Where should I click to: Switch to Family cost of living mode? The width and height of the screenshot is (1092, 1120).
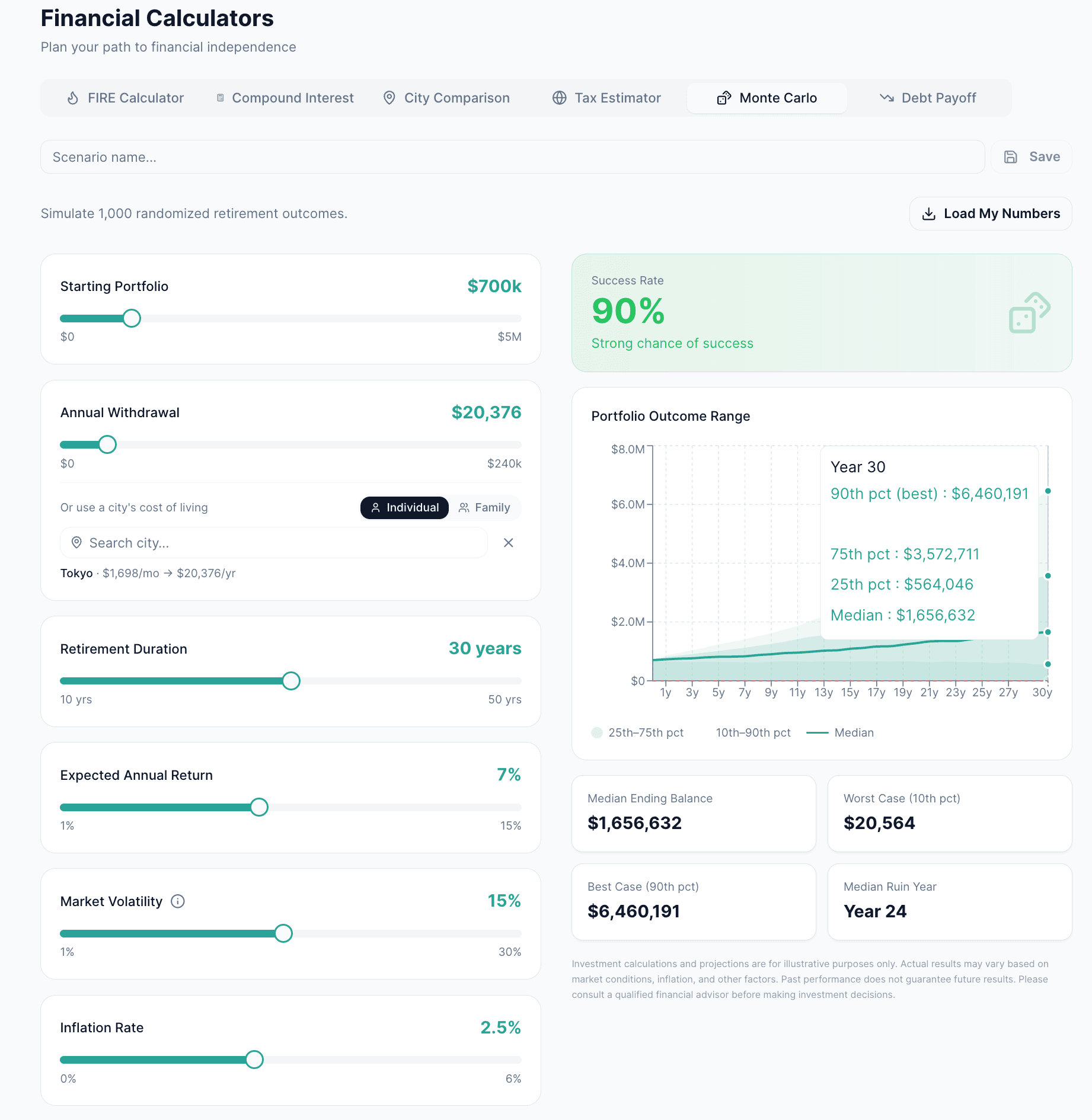pos(485,507)
